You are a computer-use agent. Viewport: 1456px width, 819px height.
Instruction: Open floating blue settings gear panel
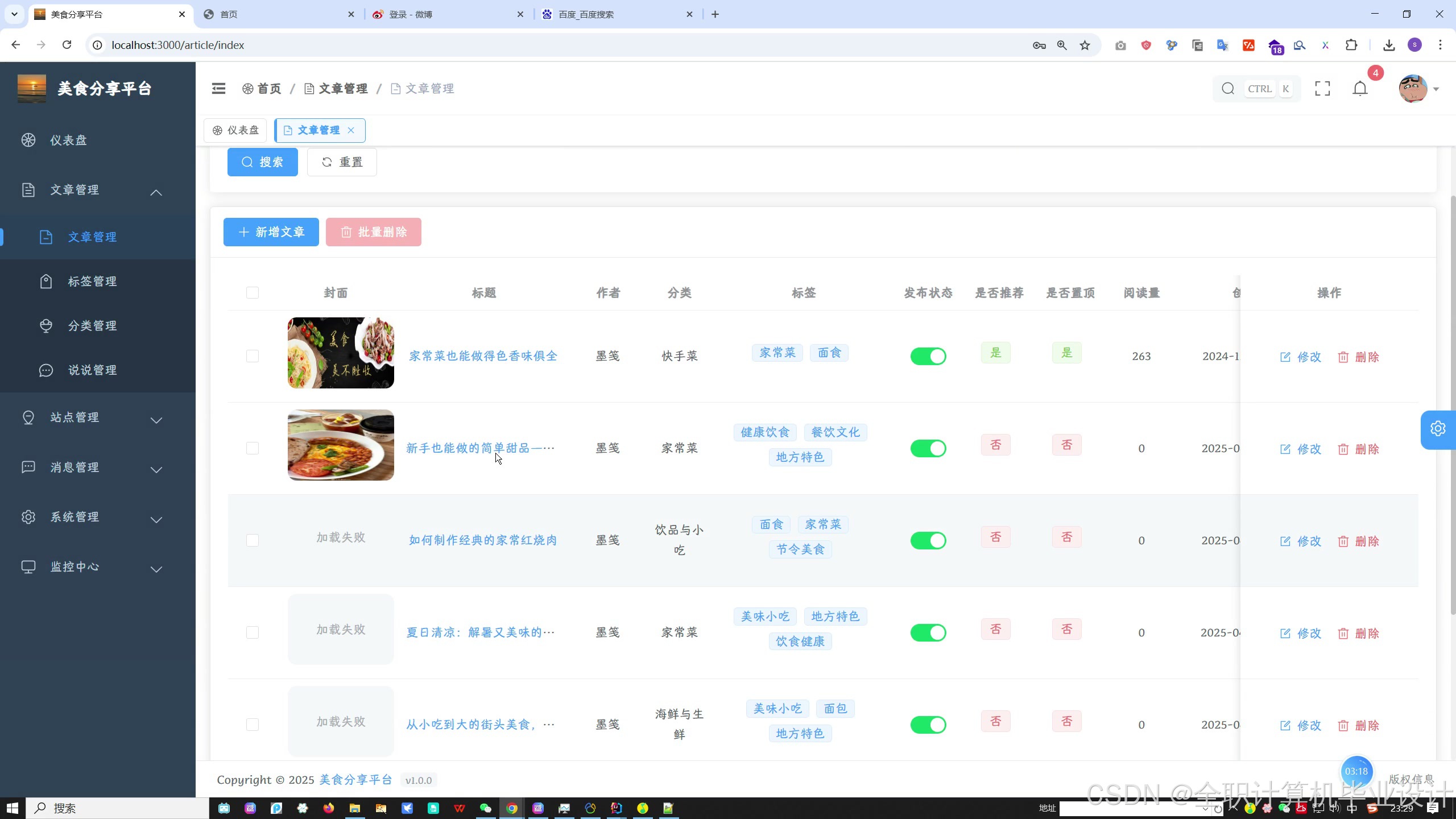point(1438,429)
